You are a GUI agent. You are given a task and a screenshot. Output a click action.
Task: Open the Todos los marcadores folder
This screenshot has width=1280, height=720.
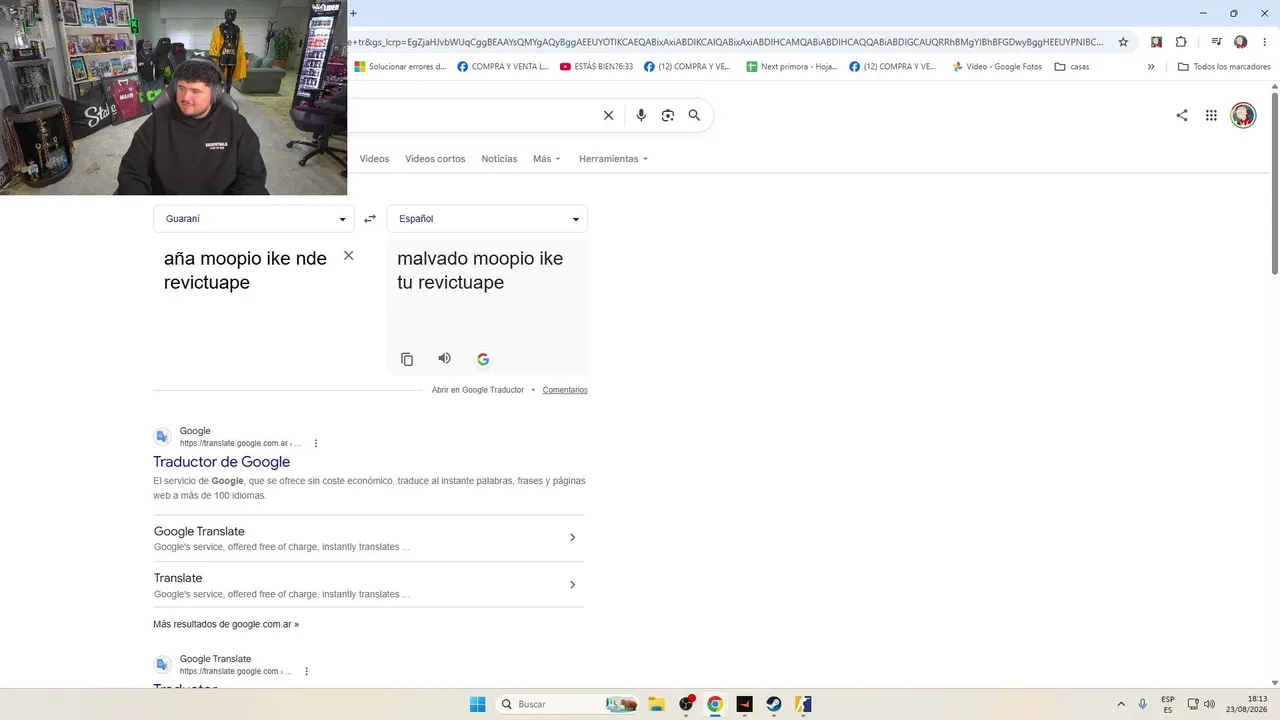tap(1224, 67)
